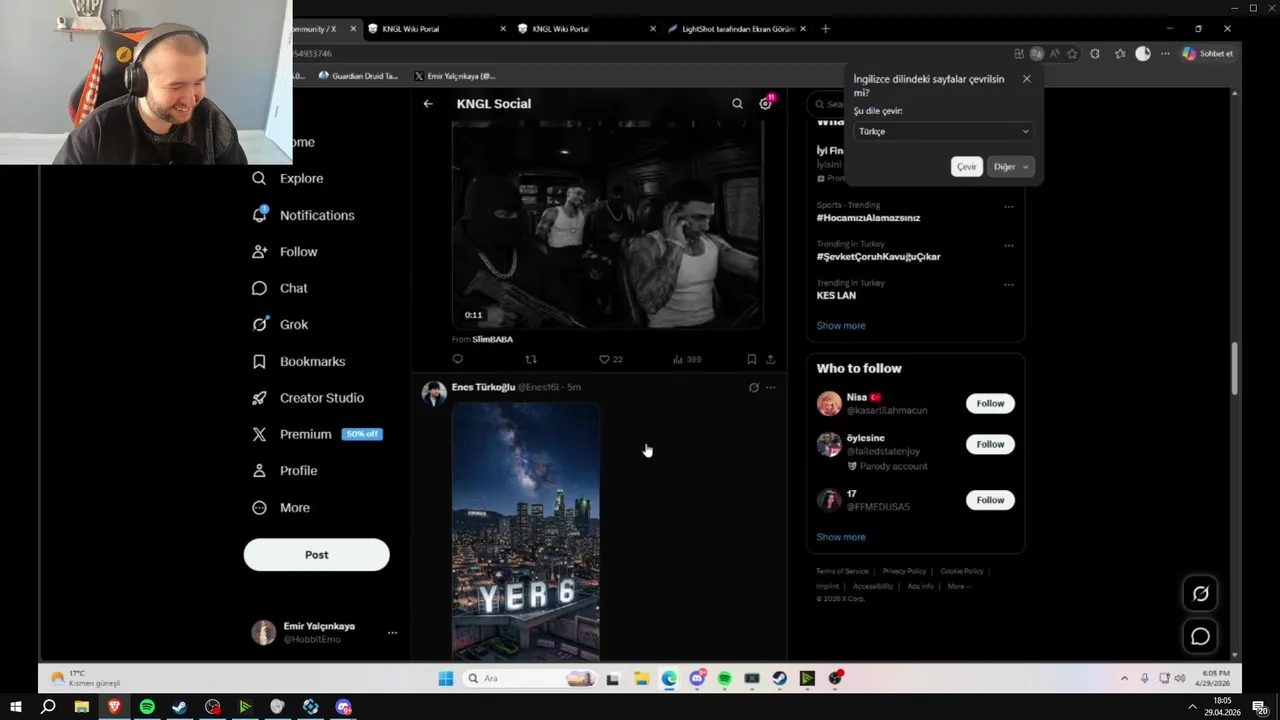1280x720 pixels.
Task: Open Brave browser on outer taskbar
Action: coord(114,707)
